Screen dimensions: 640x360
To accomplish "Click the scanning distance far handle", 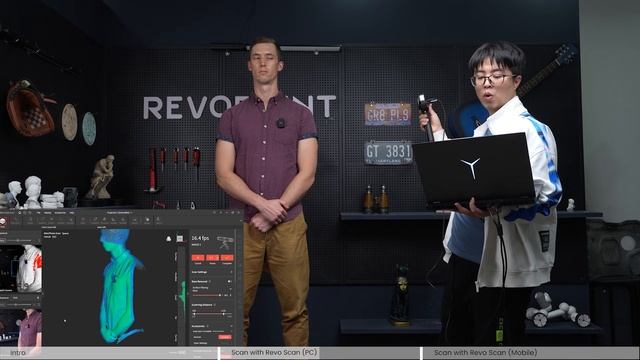I will coord(223,314).
